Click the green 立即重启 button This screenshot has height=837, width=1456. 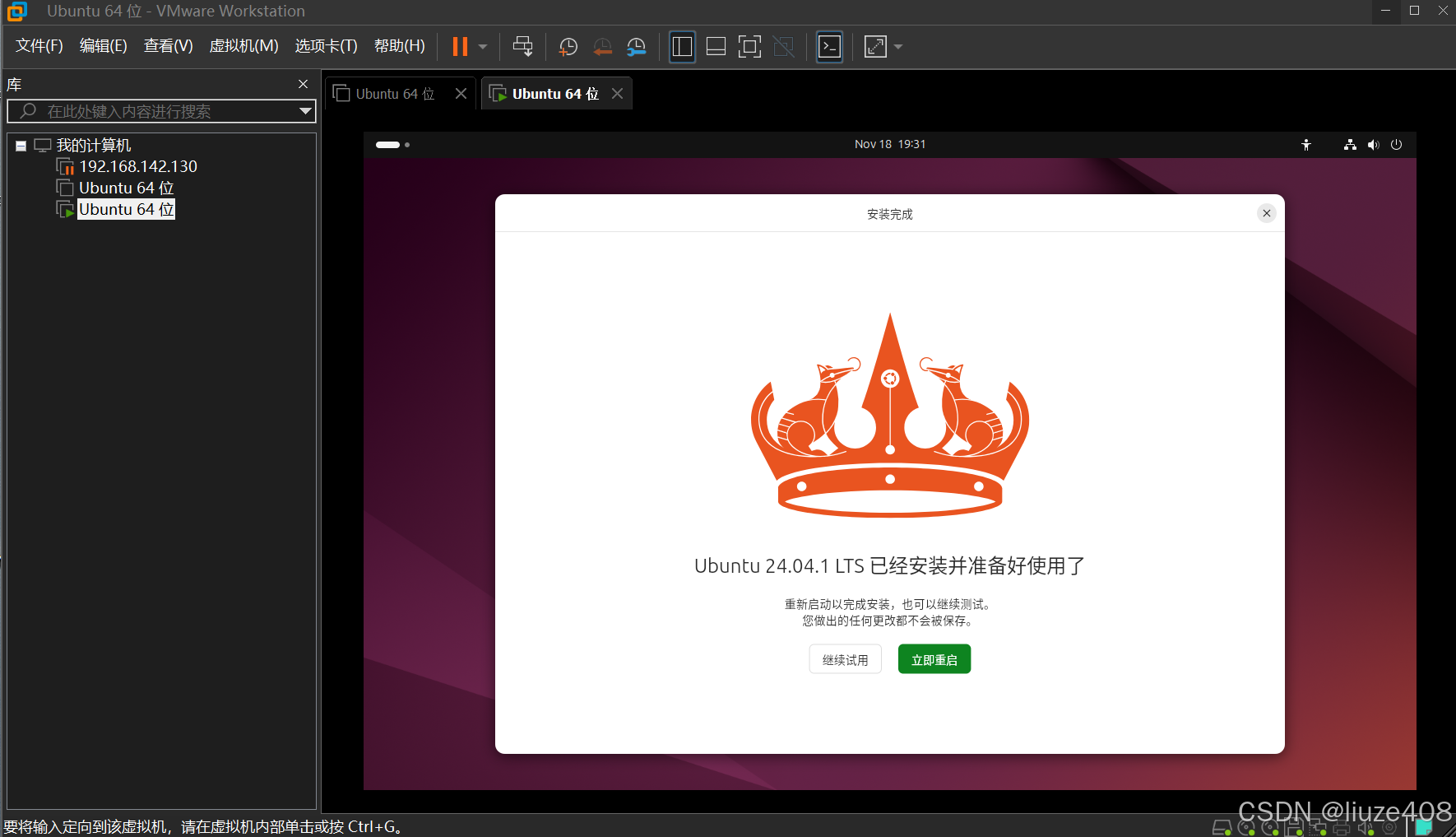click(x=934, y=660)
